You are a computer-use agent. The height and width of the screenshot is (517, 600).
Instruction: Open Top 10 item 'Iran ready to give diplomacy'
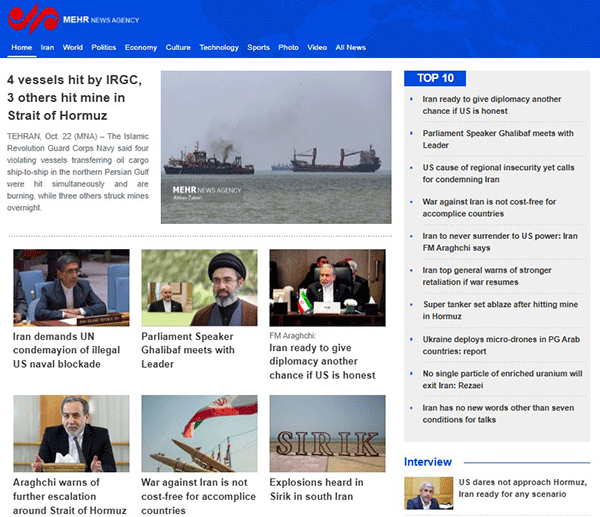pyautogui.click(x=492, y=105)
